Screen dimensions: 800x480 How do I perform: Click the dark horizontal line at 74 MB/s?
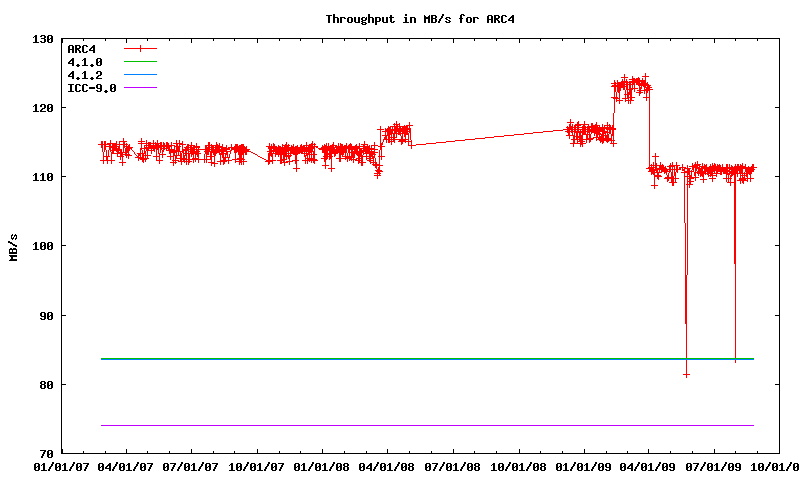click(x=400, y=426)
